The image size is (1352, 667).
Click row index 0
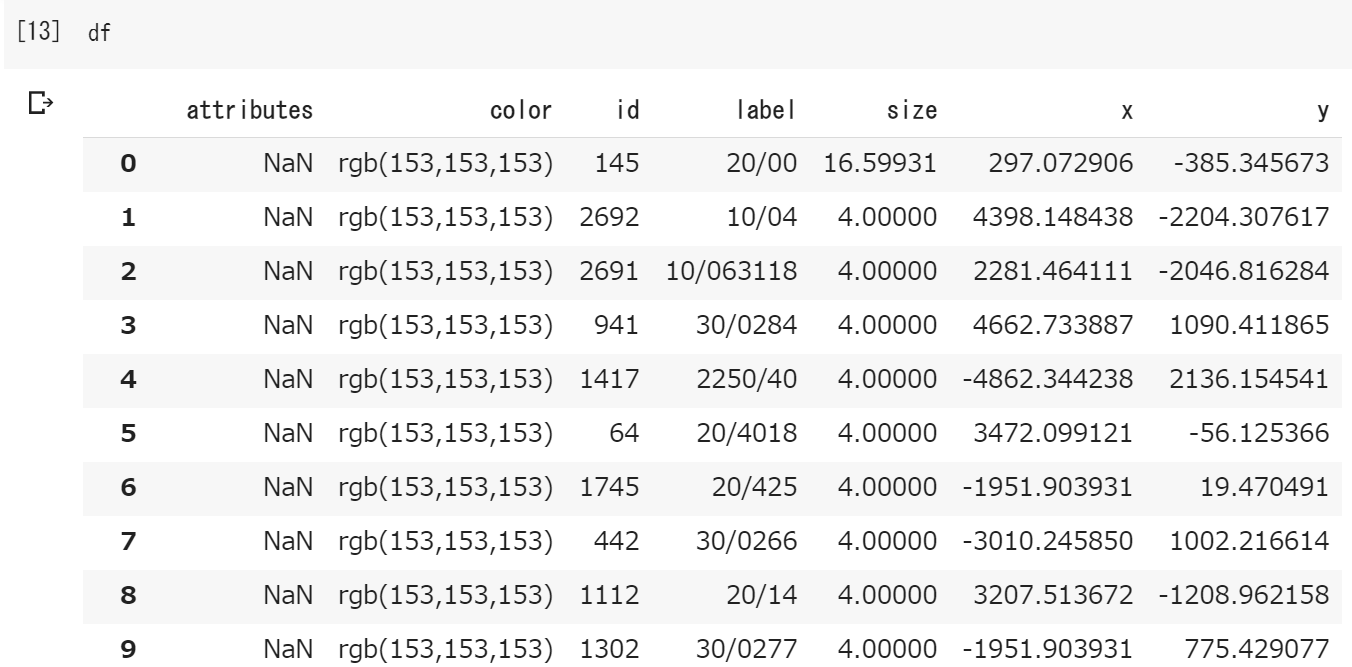coord(127,164)
